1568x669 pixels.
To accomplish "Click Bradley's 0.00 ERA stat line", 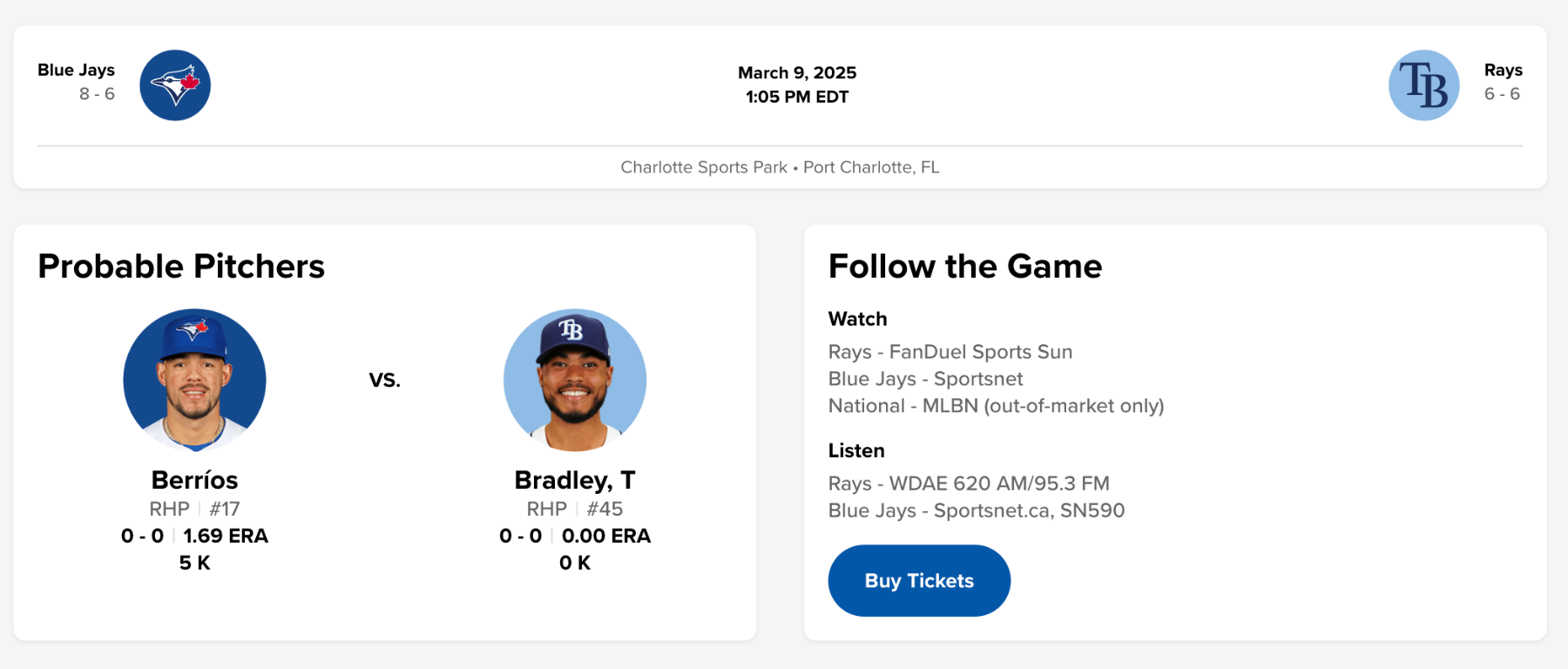I will (x=605, y=536).
